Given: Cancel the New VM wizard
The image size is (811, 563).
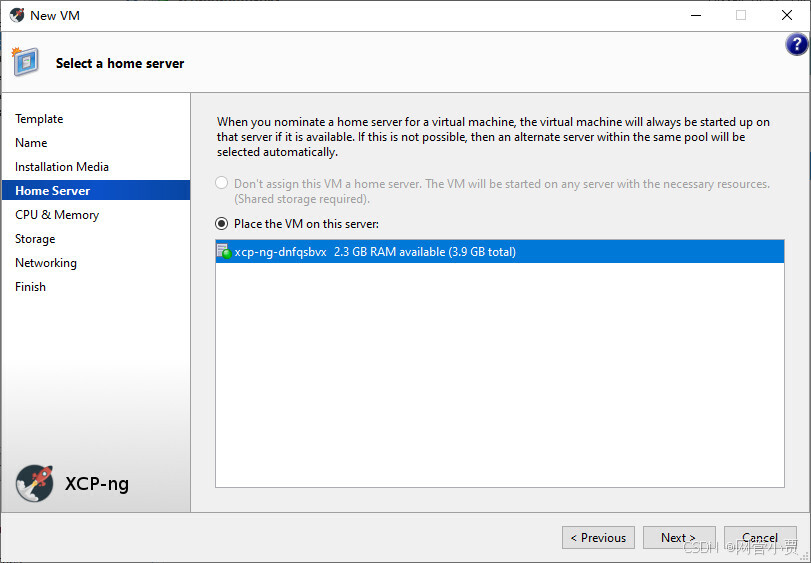Looking at the screenshot, I should [760, 538].
